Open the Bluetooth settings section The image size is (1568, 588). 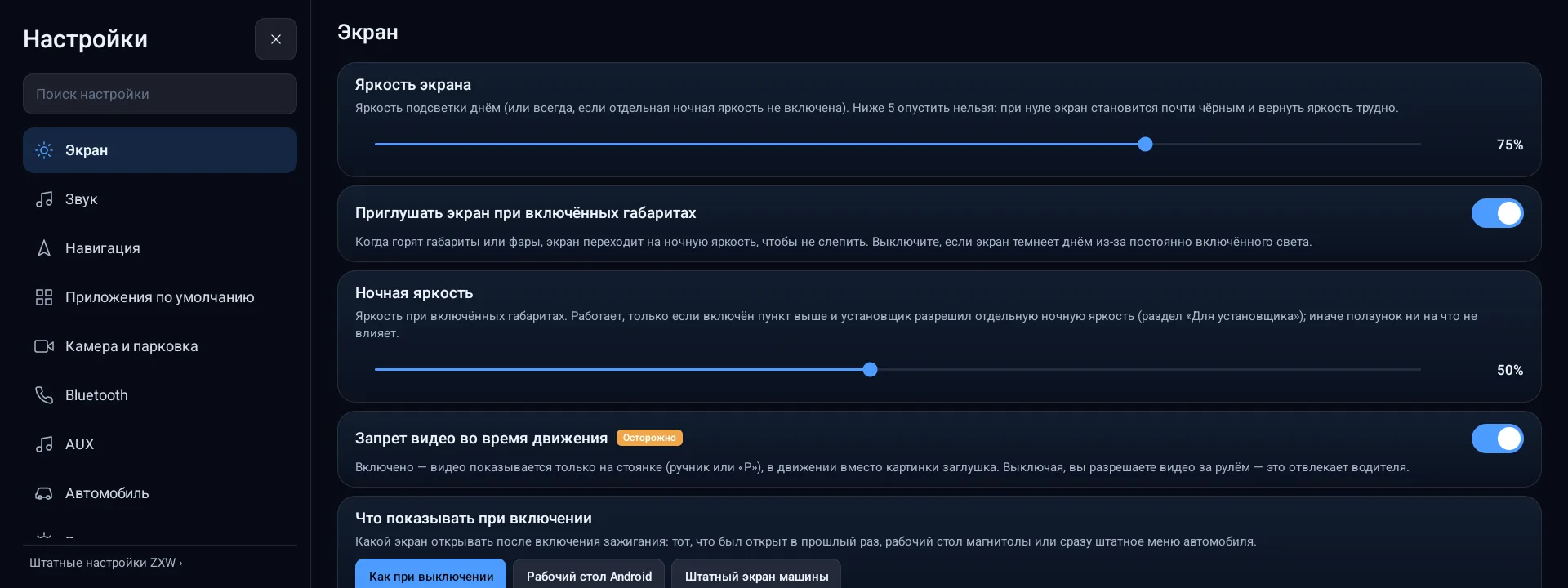[x=160, y=395]
